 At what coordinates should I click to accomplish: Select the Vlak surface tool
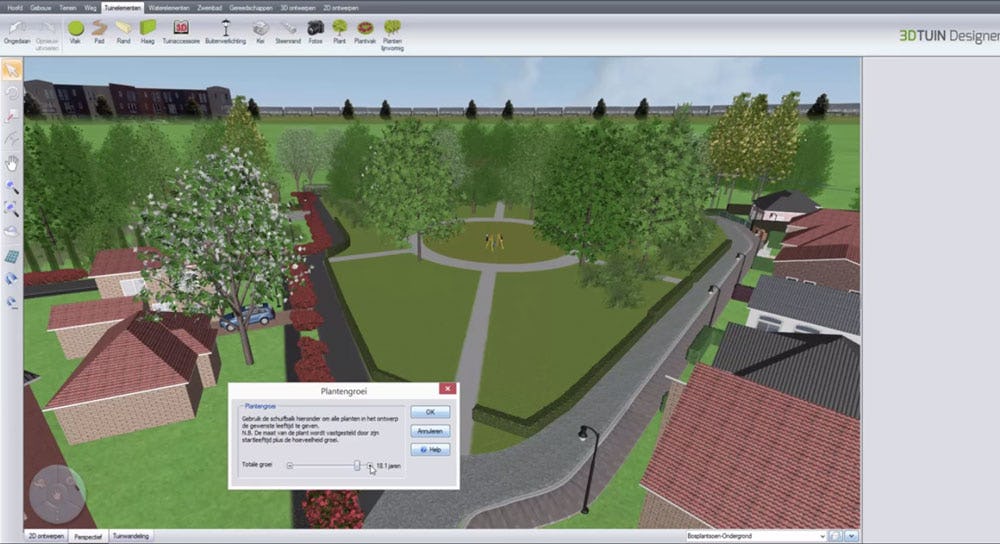pos(75,30)
